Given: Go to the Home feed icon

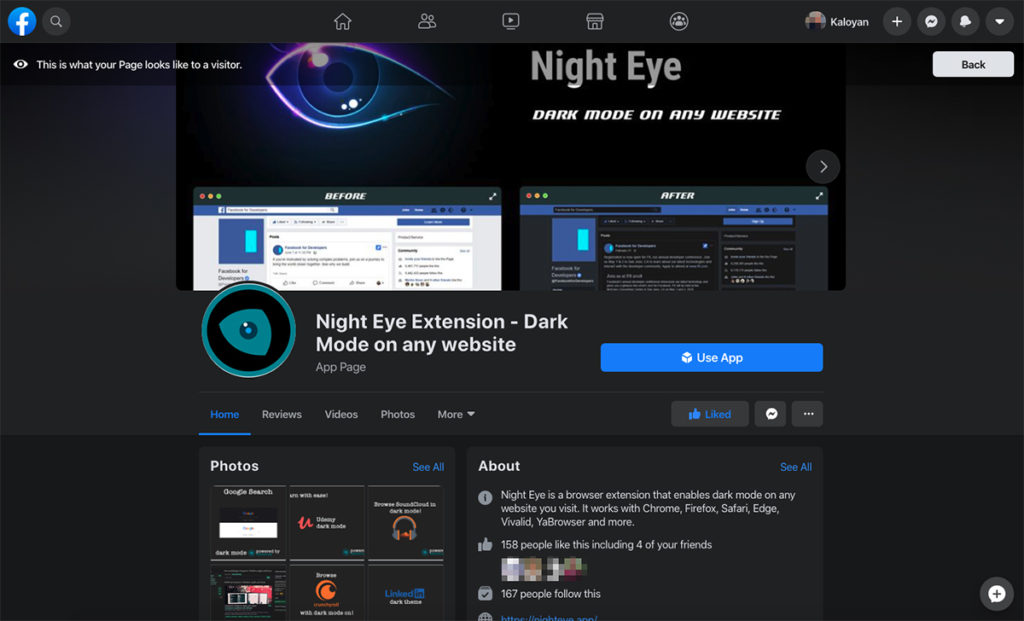Looking at the screenshot, I should click(x=342, y=22).
